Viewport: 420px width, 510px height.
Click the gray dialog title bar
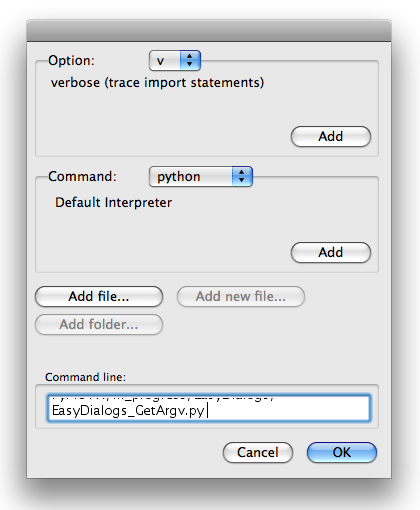pos(209,31)
